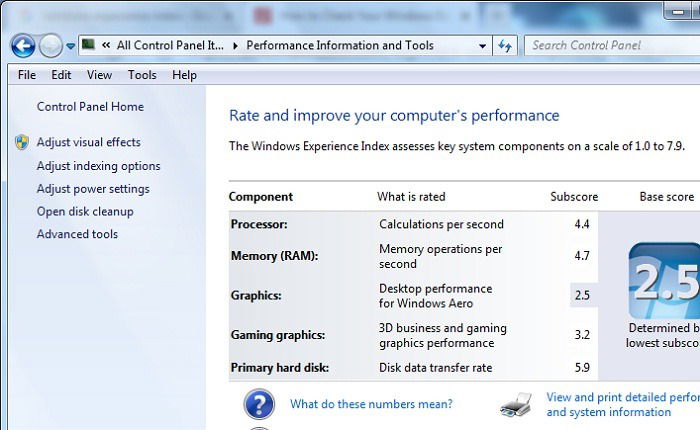Click Desktop performance for Windows Aero text
Viewport: 700px width, 430px height.
click(x=435, y=296)
